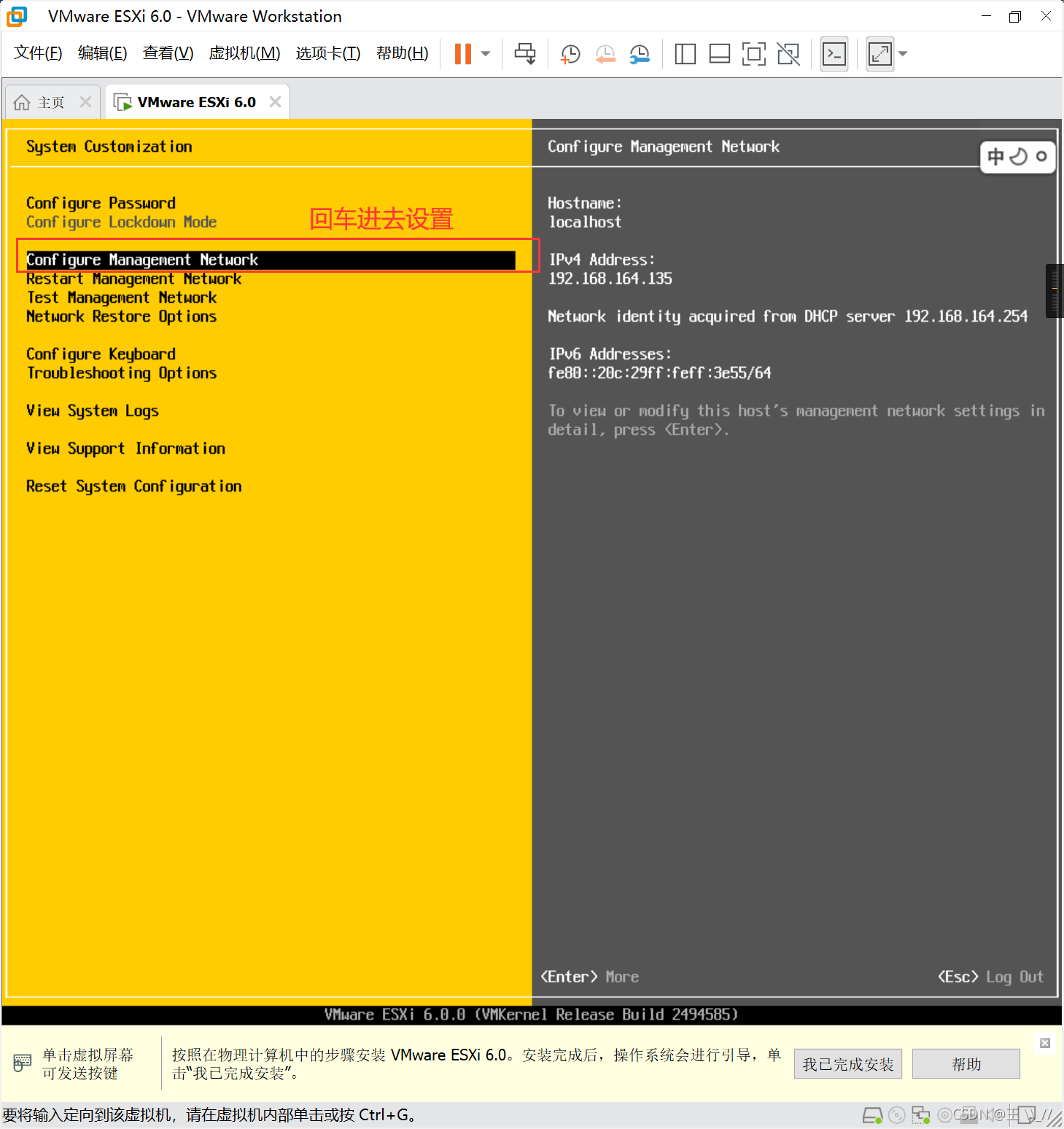Switch to the 主页 home tab
The width and height of the screenshot is (1064, 1129).
[51, 102]
